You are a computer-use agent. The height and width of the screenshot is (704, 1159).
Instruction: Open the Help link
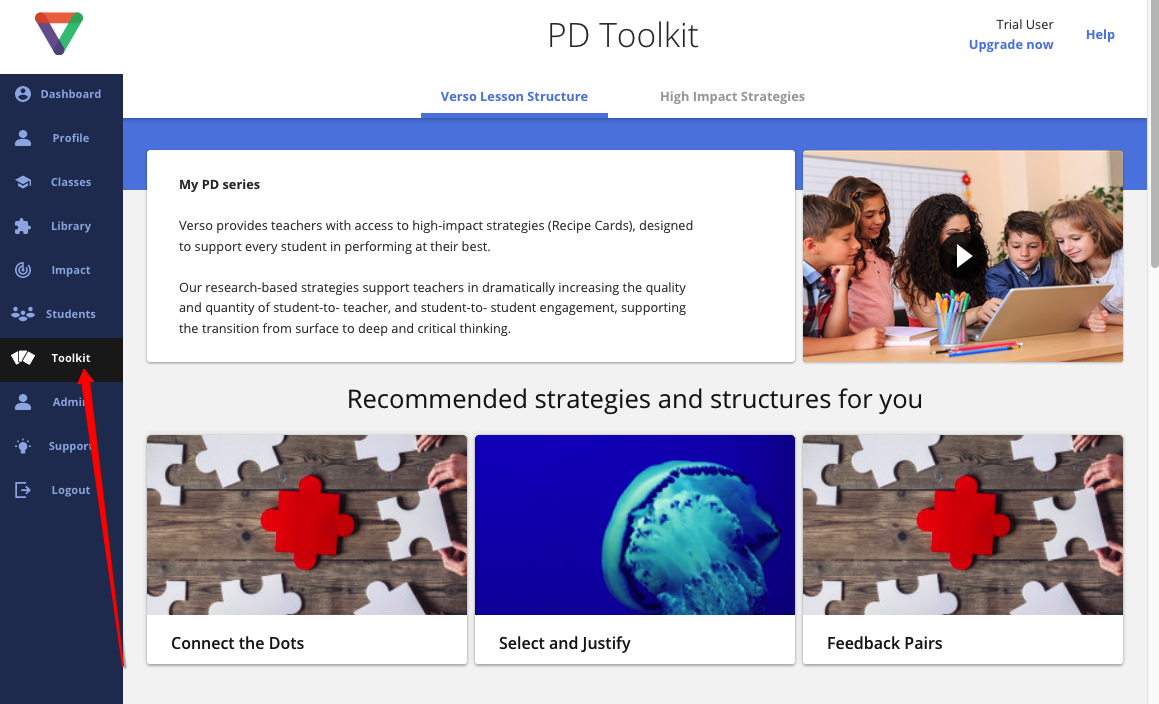(1100, 35)
